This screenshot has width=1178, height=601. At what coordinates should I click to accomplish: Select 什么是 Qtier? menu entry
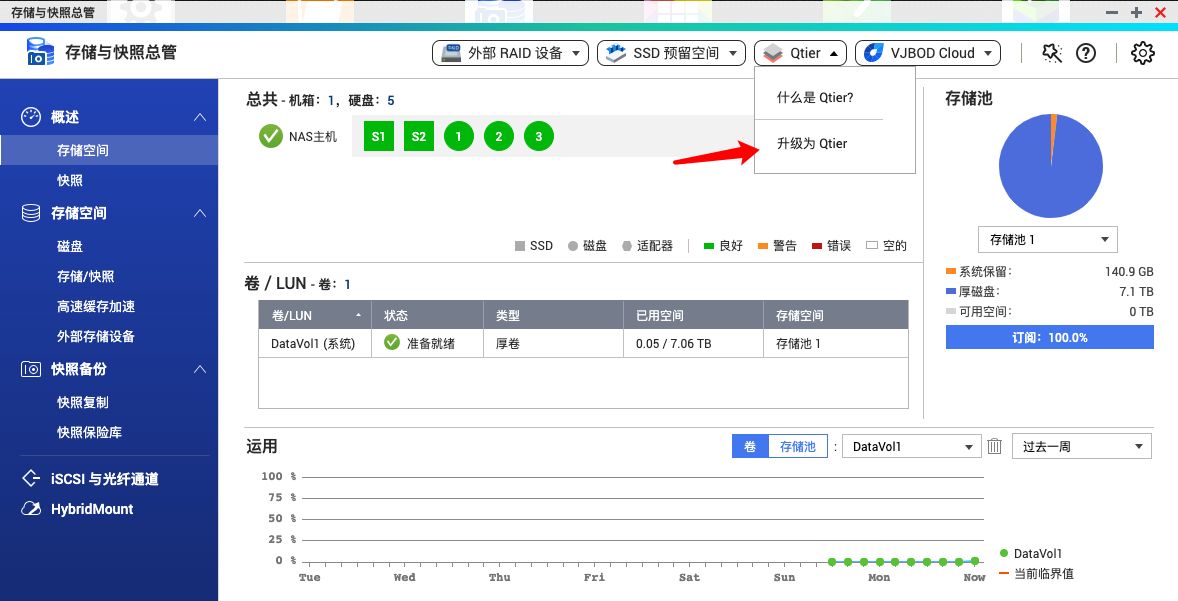point(815,98)
